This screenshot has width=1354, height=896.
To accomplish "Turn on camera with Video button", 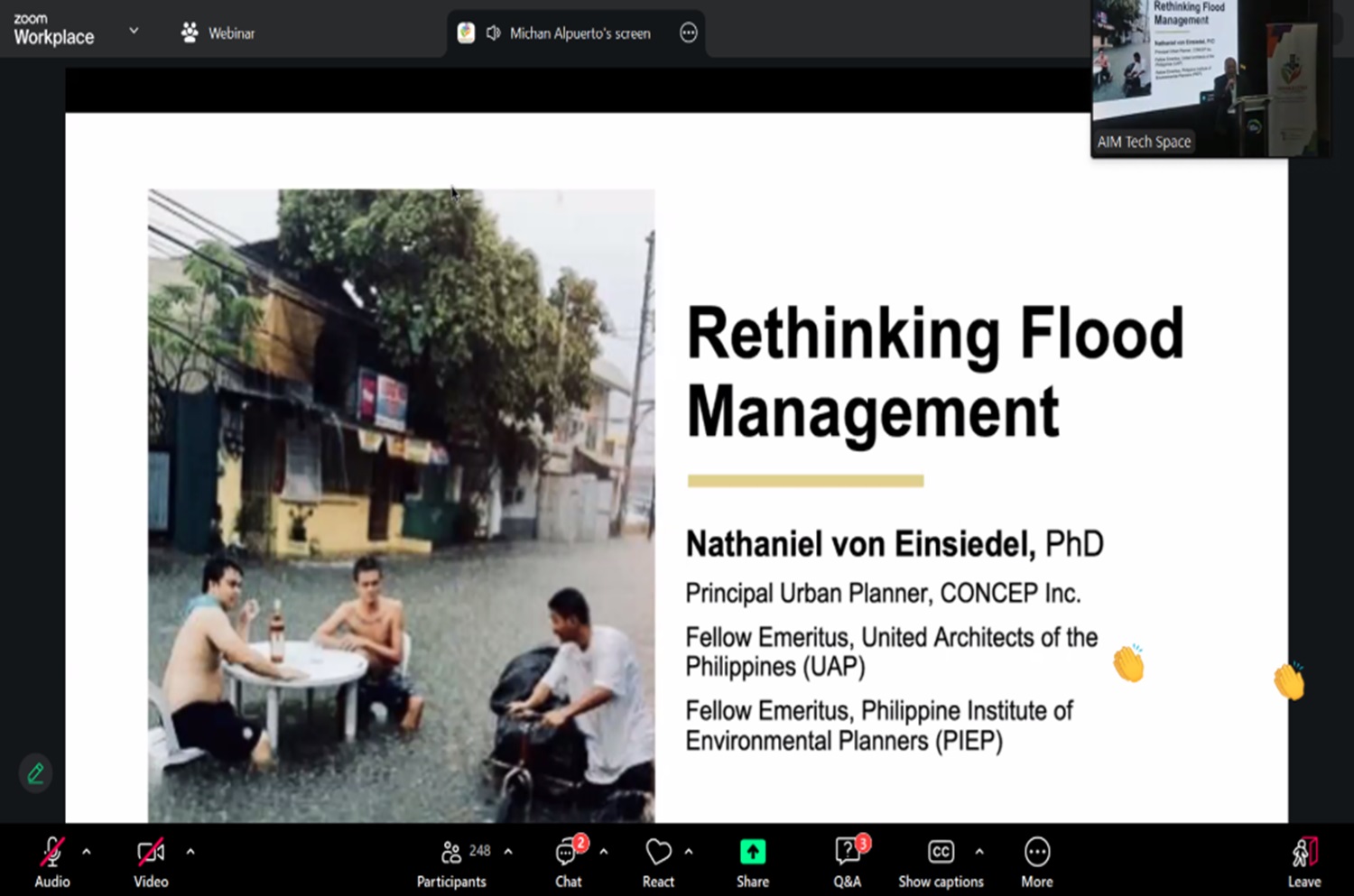I will pos(151,853).
